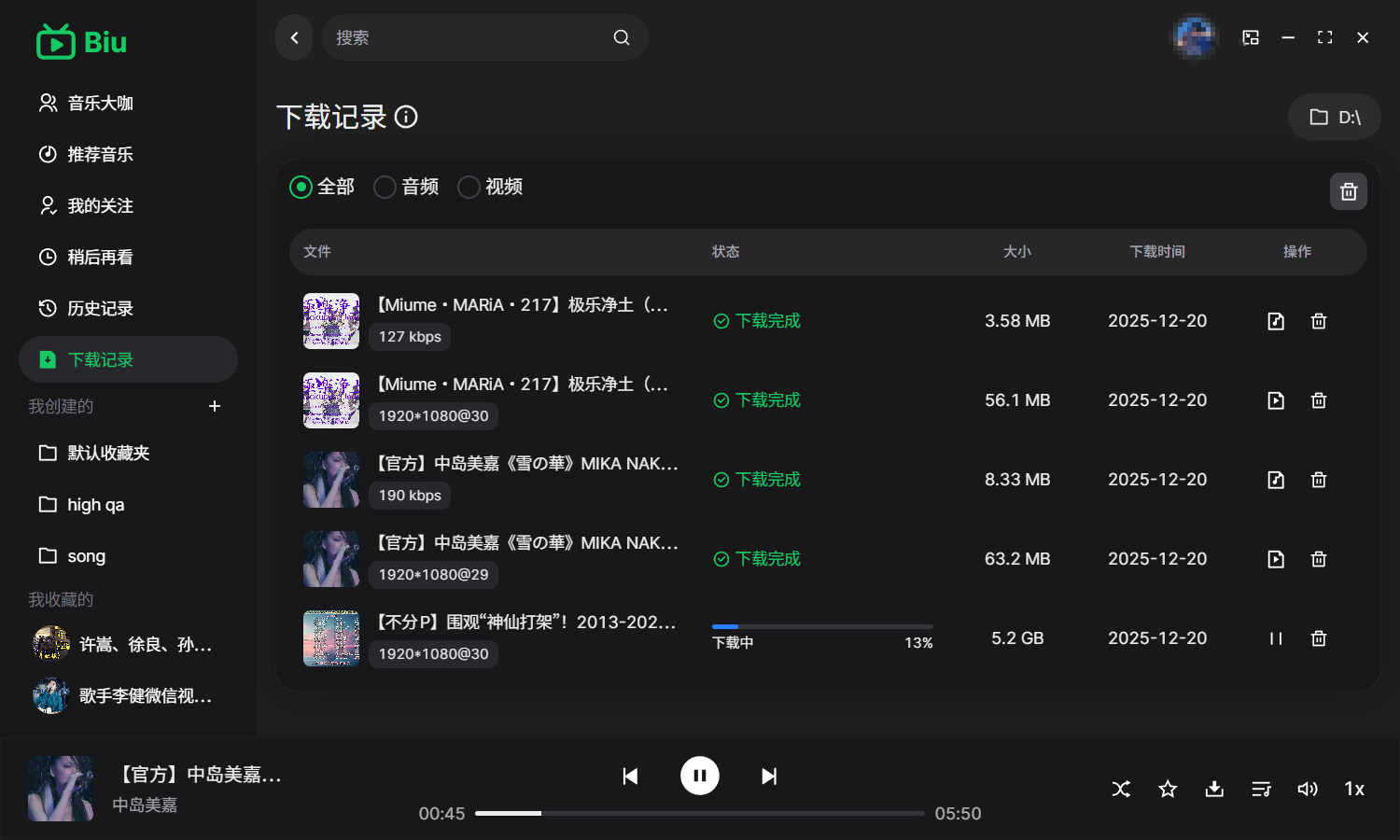Open the 默认收藏夹 folder
This screenshot has width=1400, height=840.
[x=128, y=453]
